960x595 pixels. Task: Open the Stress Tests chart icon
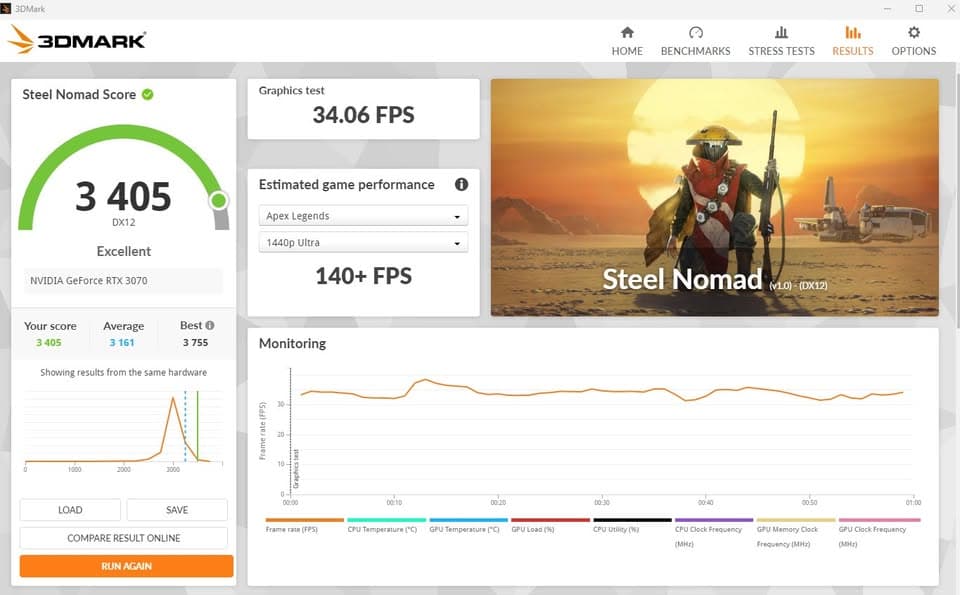[781, 32]
